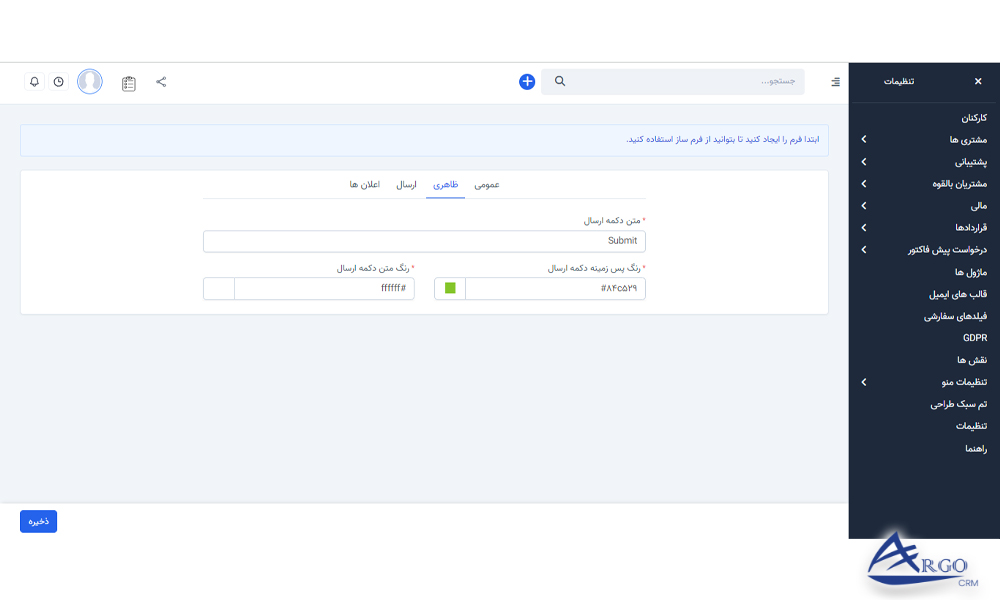This screenshot has height=600, width=1000.
Task: Switch to the اعلان ها tab
Action: coord(363,185)
